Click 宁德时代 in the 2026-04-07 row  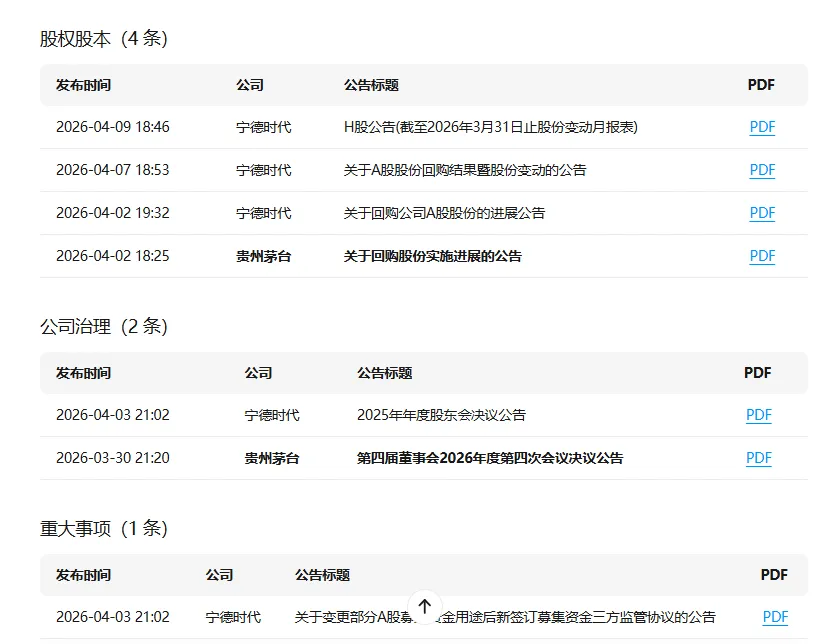263,170
